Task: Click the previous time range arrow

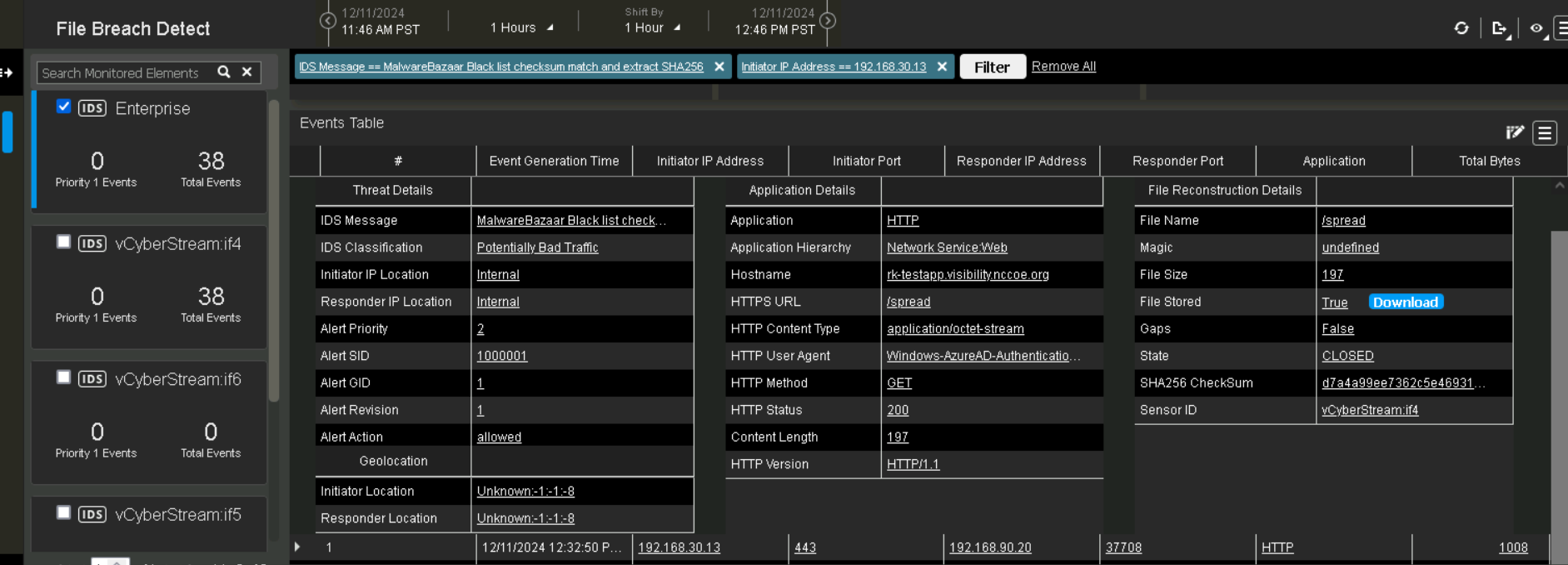Action: click(x=328, y=21)
